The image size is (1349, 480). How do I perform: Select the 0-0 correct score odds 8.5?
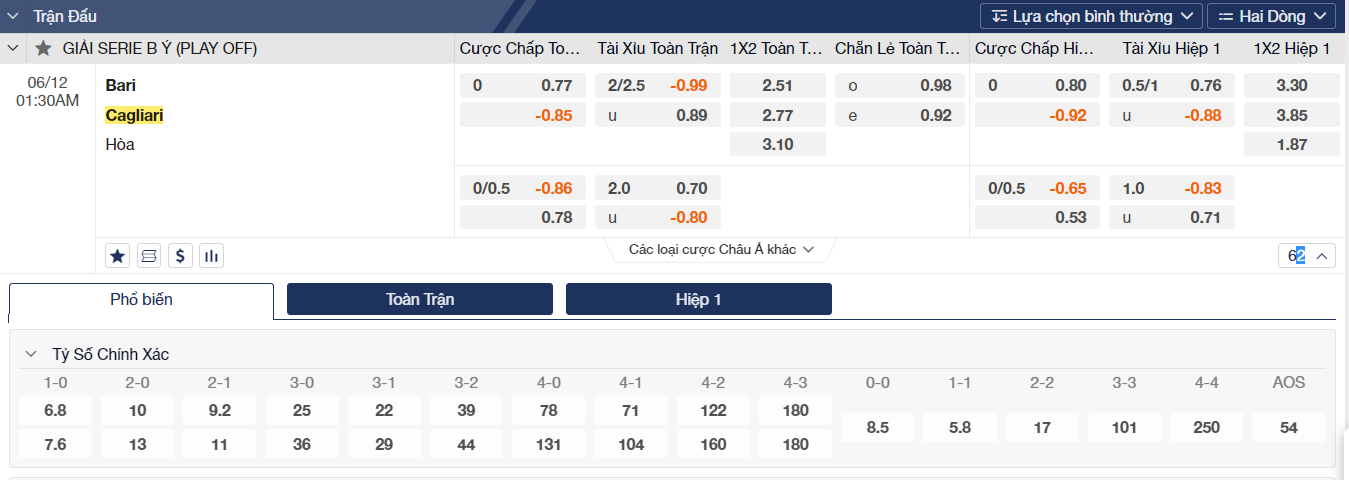[x=878, y=427]
